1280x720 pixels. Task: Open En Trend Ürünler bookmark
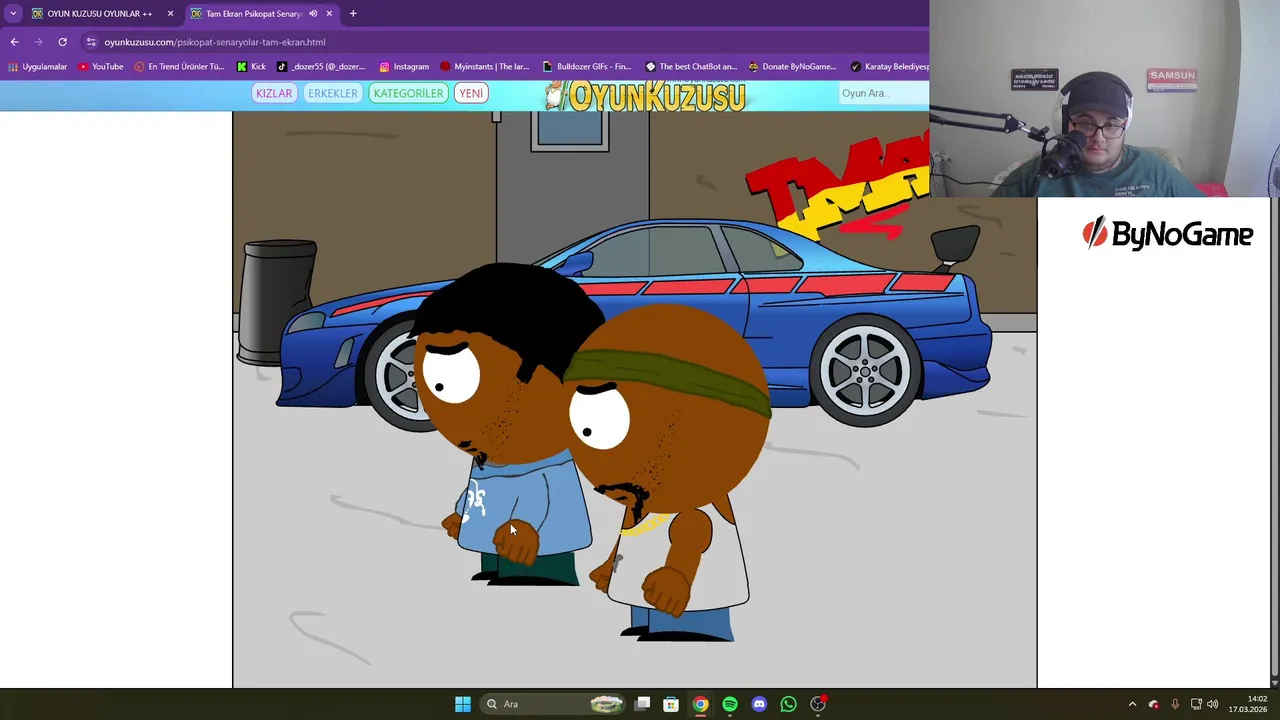[x=179, y=67]
